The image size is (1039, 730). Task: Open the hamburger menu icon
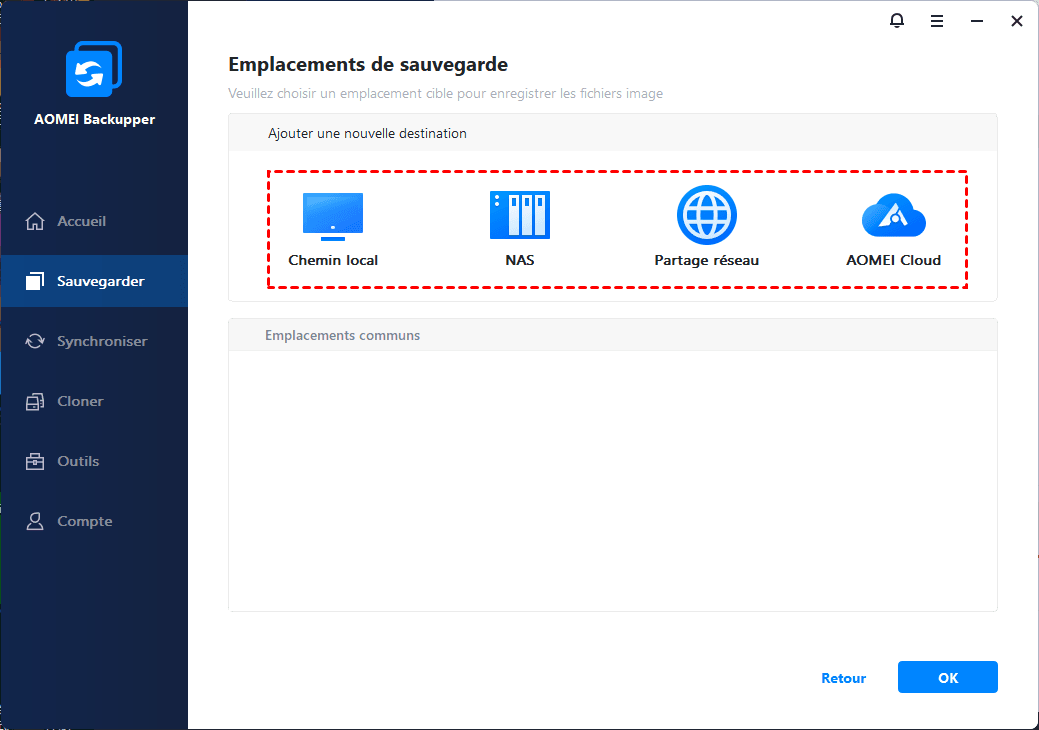click(x=937, y=21)
